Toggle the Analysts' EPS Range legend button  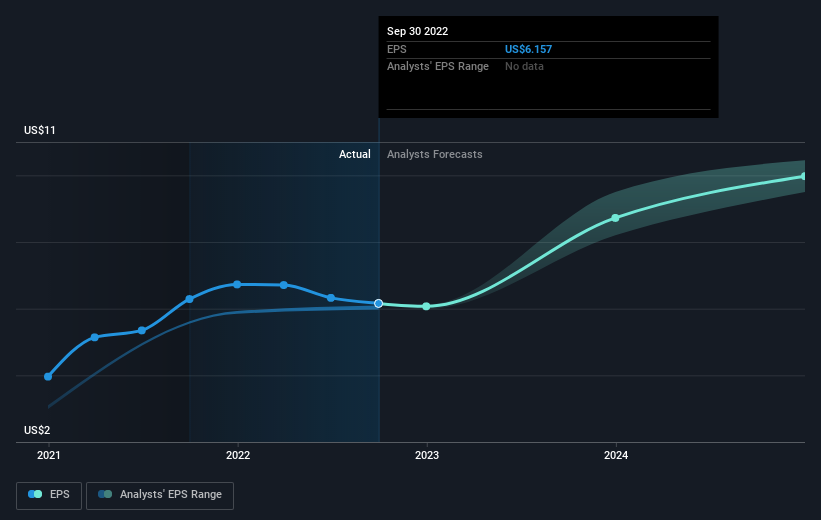tap(160, 495)
